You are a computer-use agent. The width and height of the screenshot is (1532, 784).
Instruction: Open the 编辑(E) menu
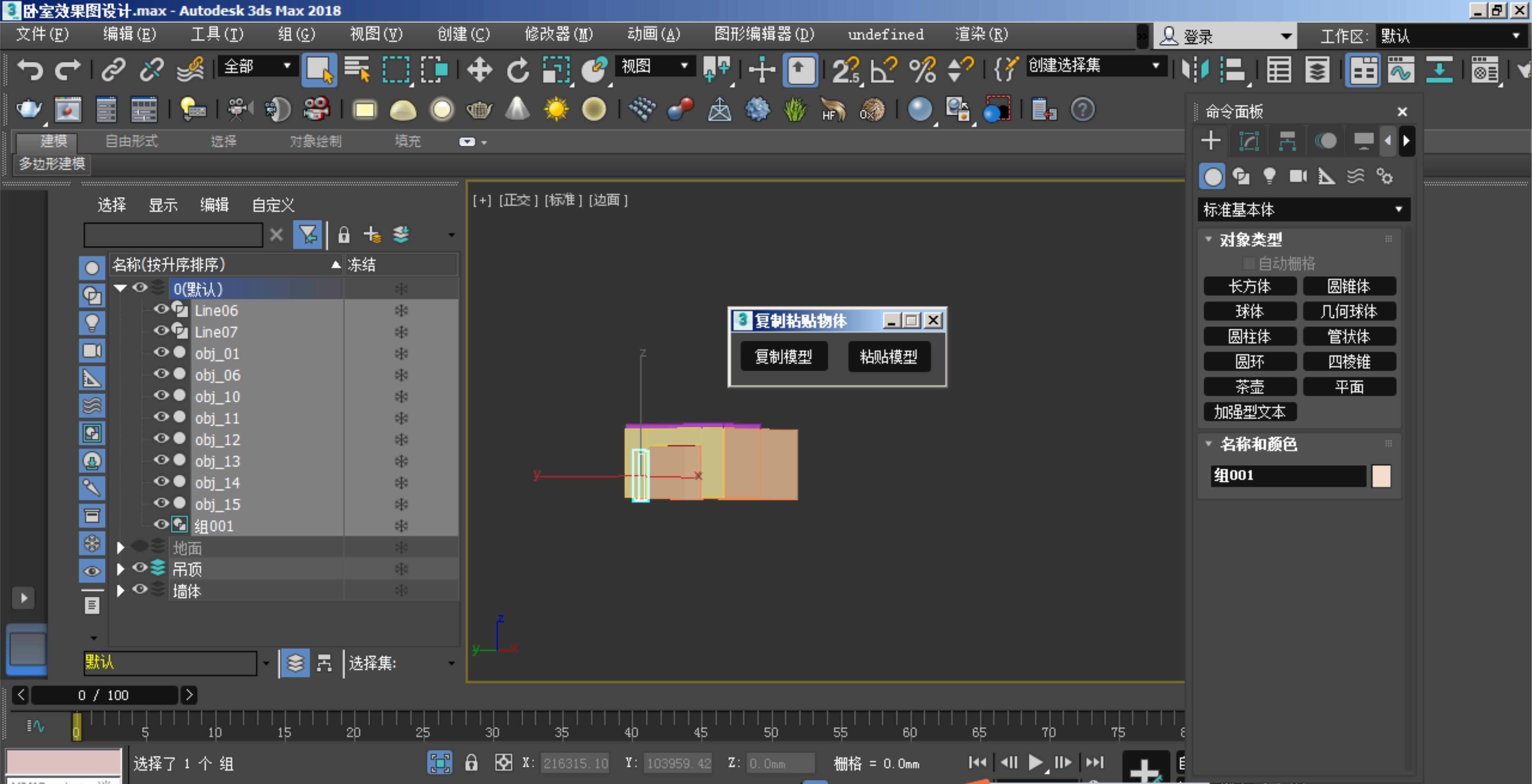point(130,34)
